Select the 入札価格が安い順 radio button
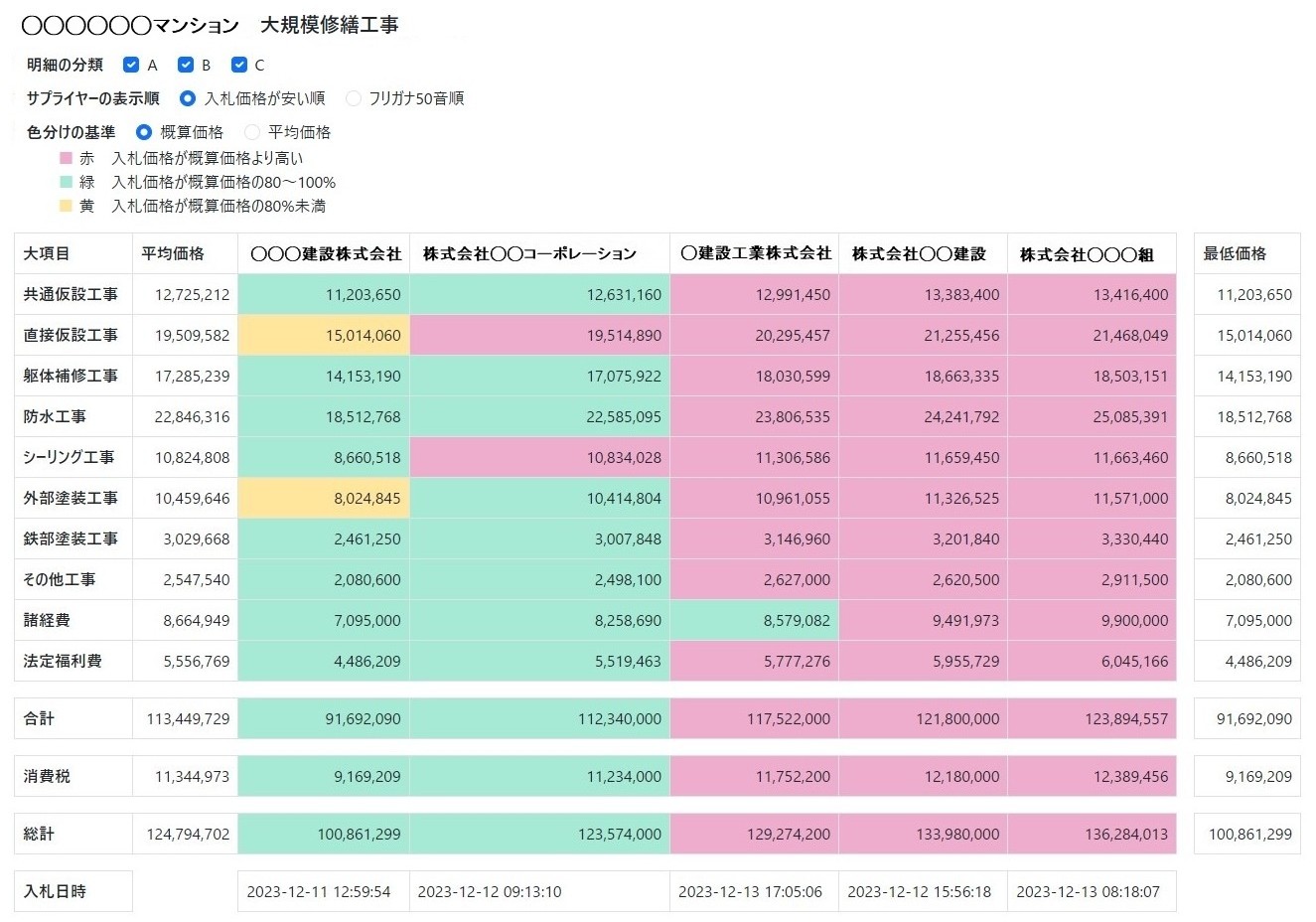The width and height of the screenshot is (1316, 922). pyautogui.click(x=188, y=98)
